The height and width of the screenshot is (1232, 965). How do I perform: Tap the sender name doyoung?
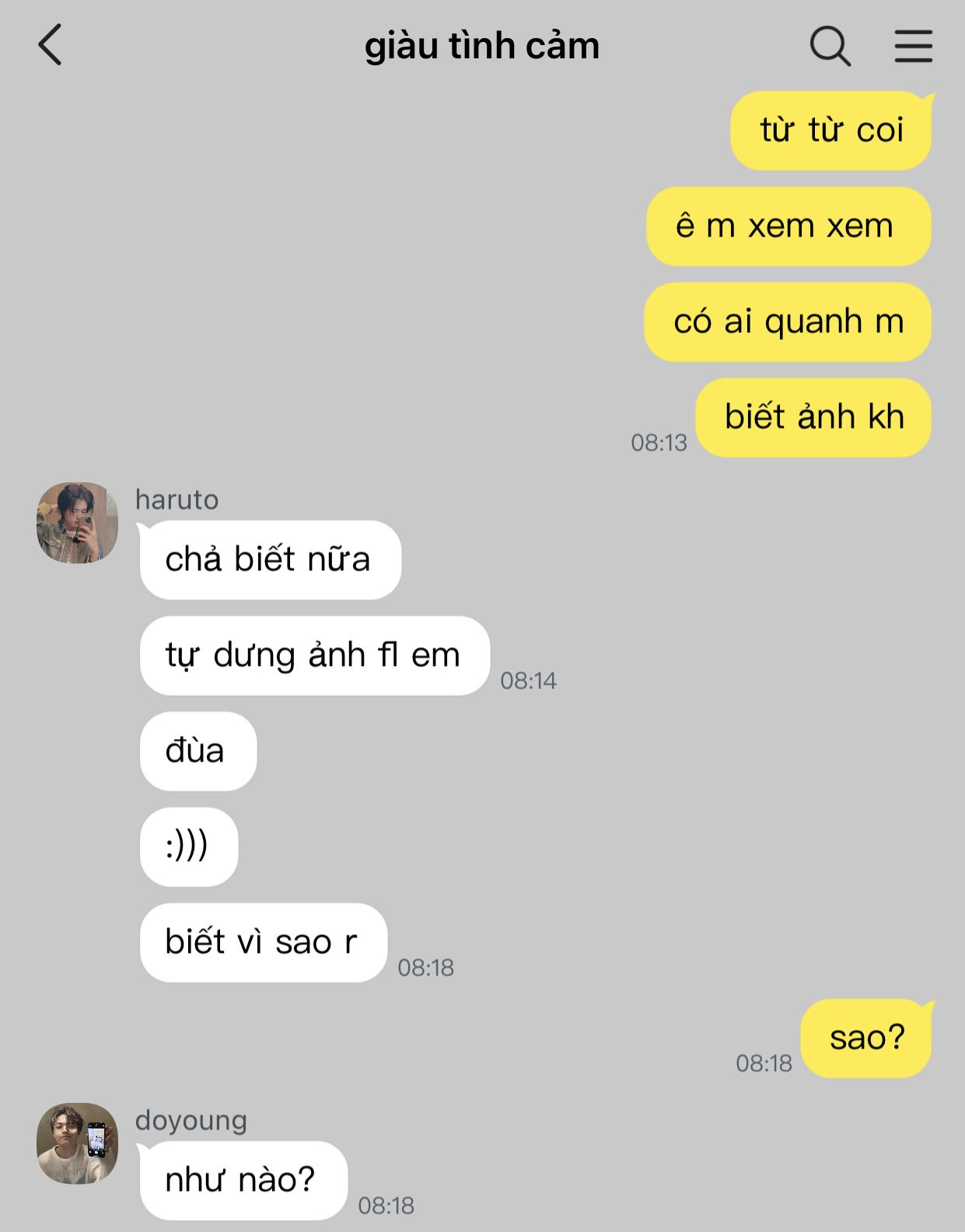tap(191, 1121)
